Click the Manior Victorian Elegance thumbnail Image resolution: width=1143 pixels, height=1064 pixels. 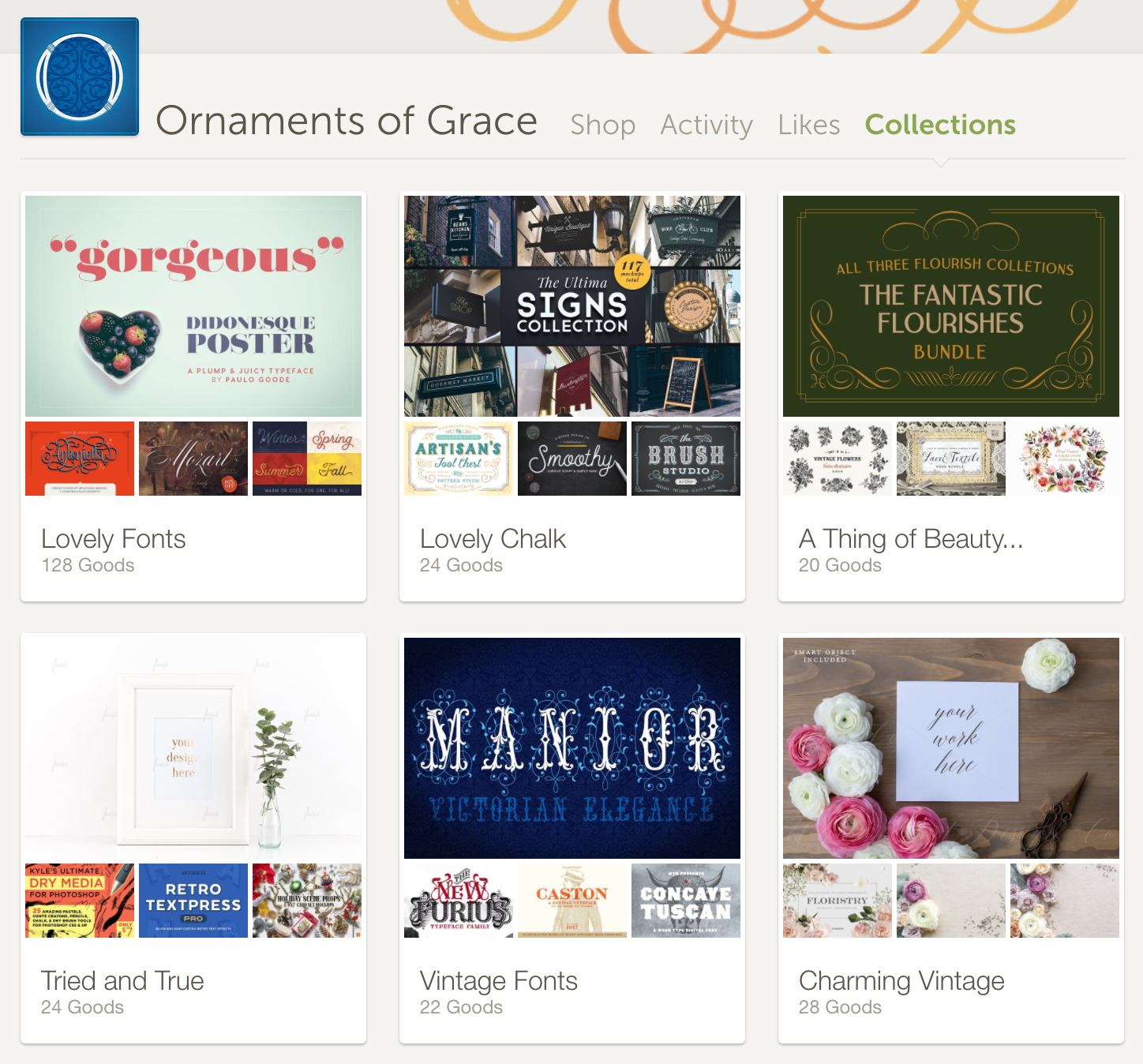click(x=572, y=748)
